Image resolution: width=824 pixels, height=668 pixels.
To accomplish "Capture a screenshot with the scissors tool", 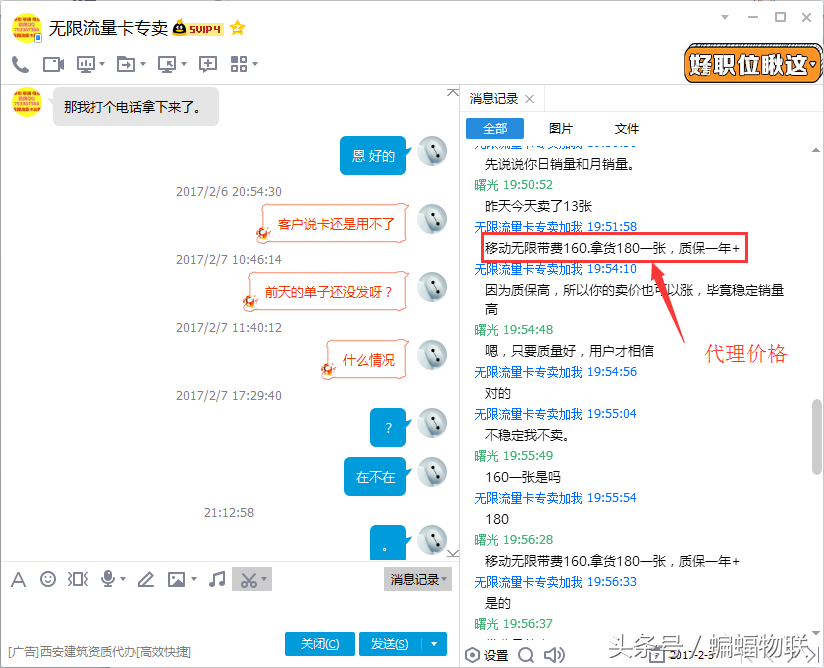I will [247, 579].
